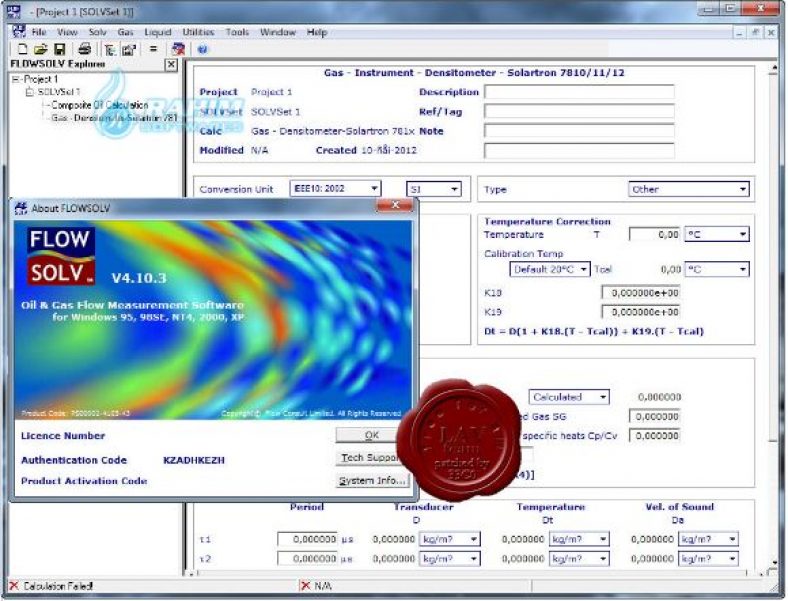Click the Open folder toolbar icon
Viewport: 788px width, 601px height.
pyautogui.click(x=40, y=49)
